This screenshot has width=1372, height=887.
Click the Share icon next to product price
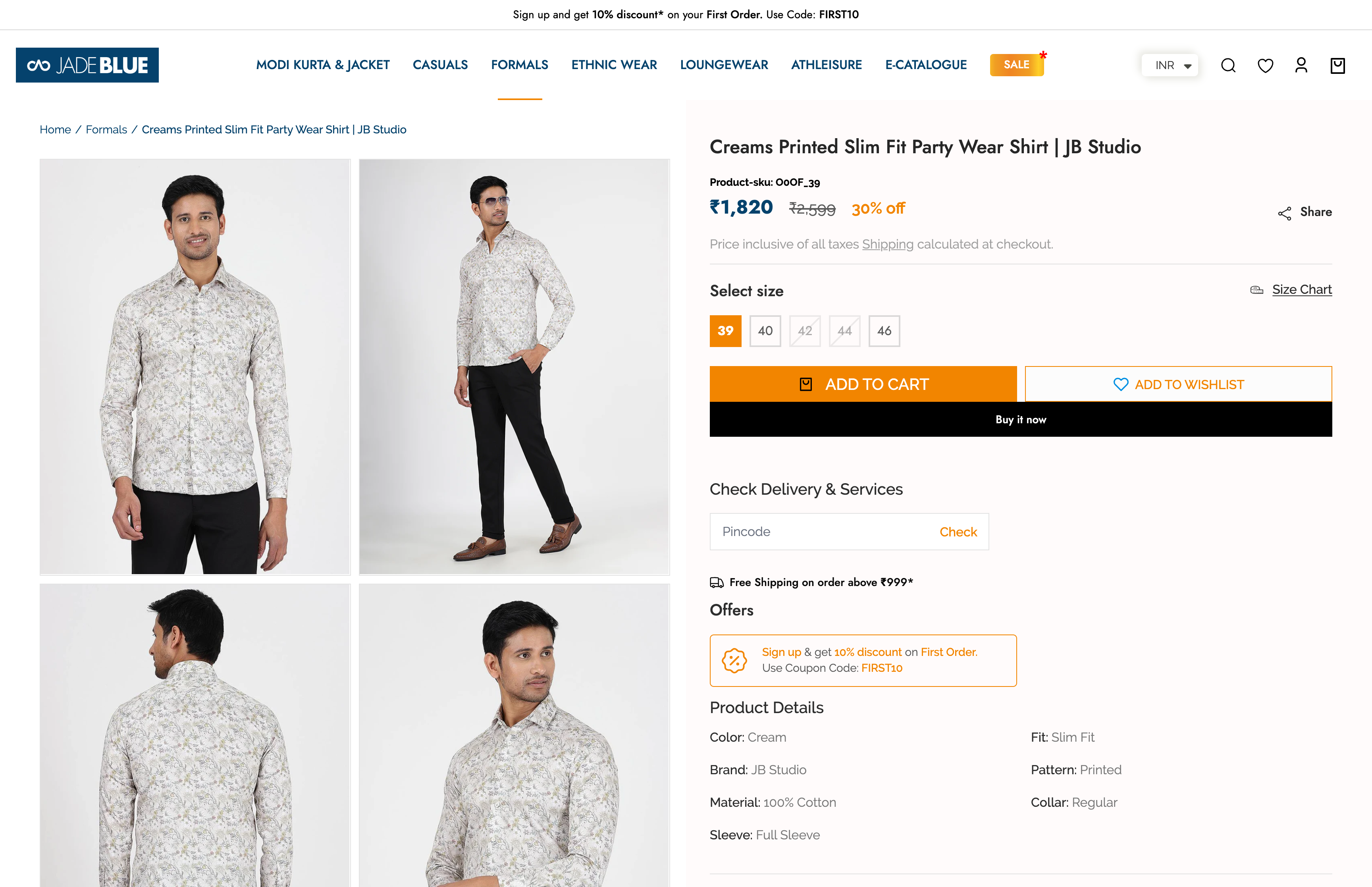(1285, 212)
